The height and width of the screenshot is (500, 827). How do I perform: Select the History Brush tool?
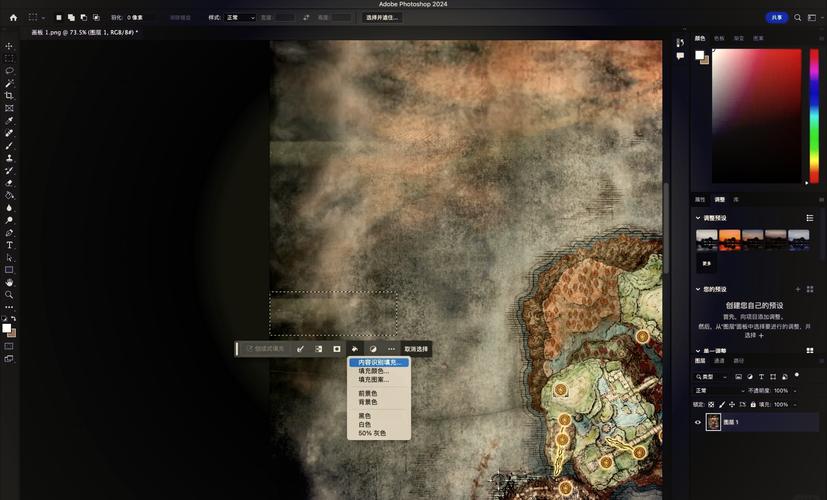click(x=9, y=170)
